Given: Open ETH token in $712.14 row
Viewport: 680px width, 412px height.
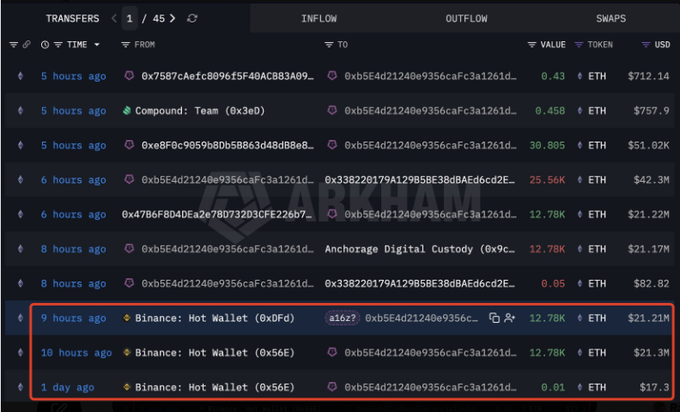Looking at the screenshot, I should pos(597,76).
